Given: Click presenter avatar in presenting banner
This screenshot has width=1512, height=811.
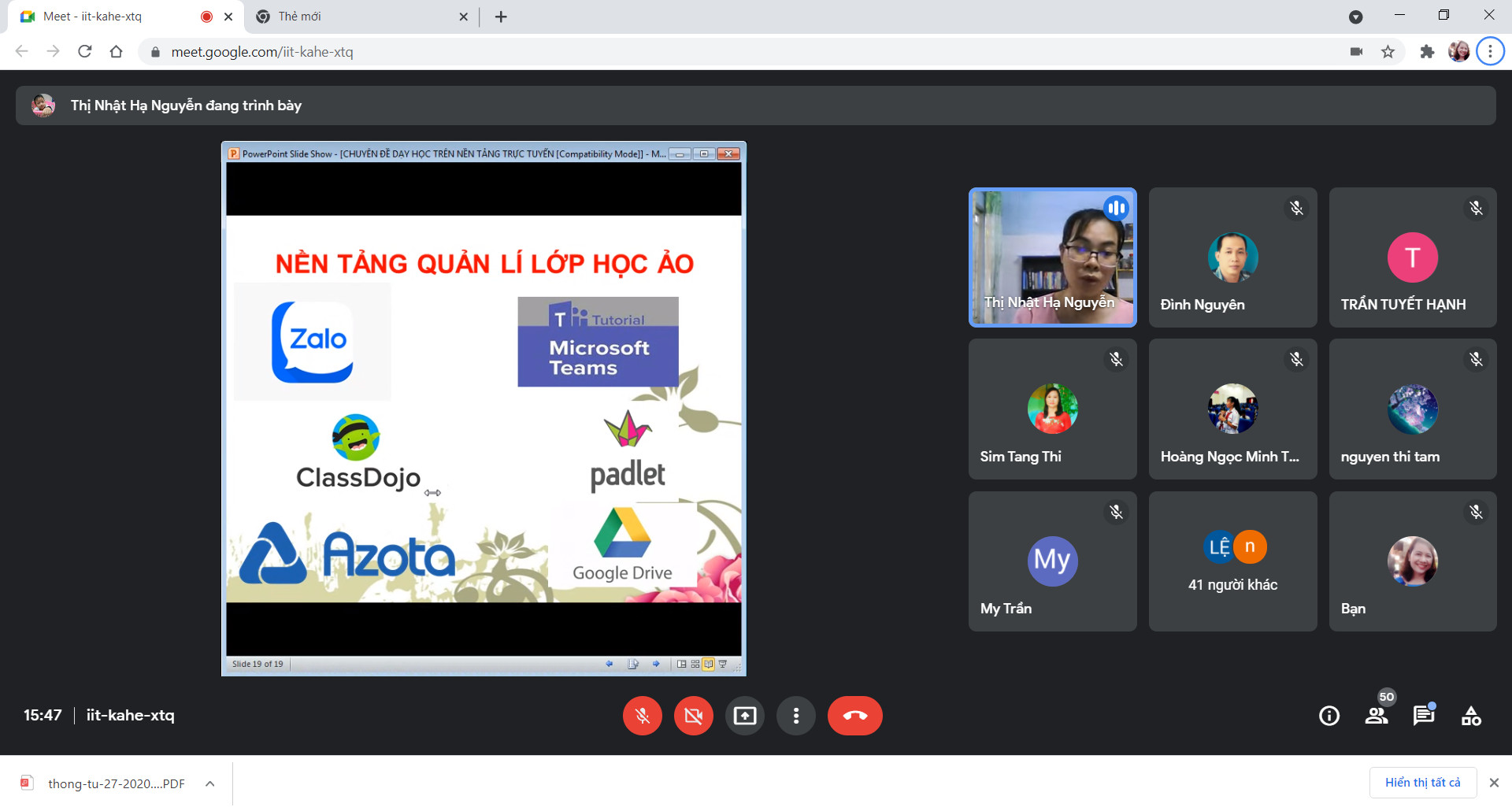Looking at the screenshot, I should (x=43, y=106).
